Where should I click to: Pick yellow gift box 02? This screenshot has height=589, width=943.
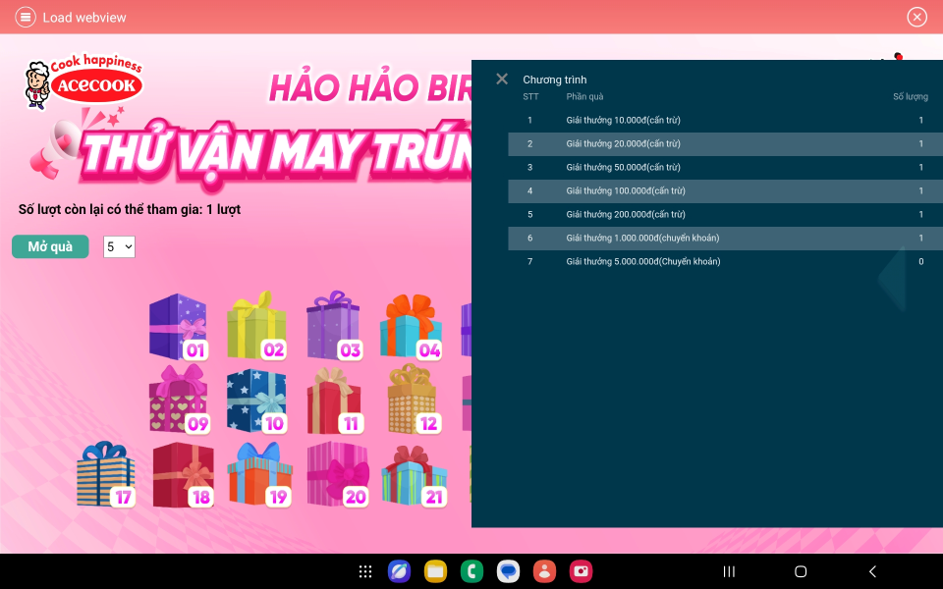pyautogui.click(x=256, y=325)
